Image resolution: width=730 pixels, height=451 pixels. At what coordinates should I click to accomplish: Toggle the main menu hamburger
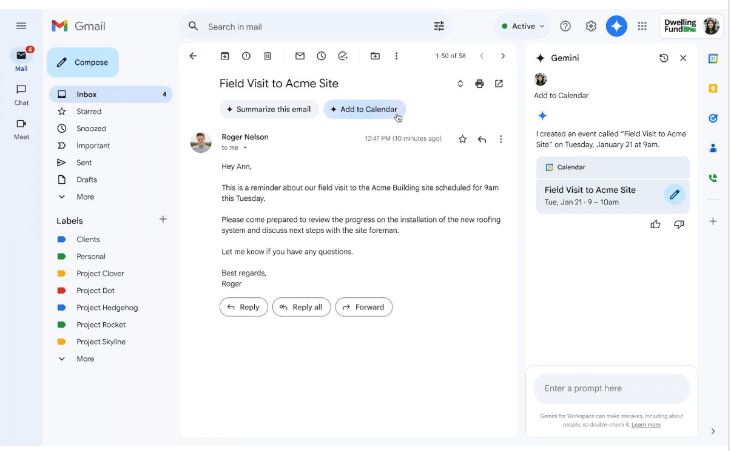click(21, 26)
